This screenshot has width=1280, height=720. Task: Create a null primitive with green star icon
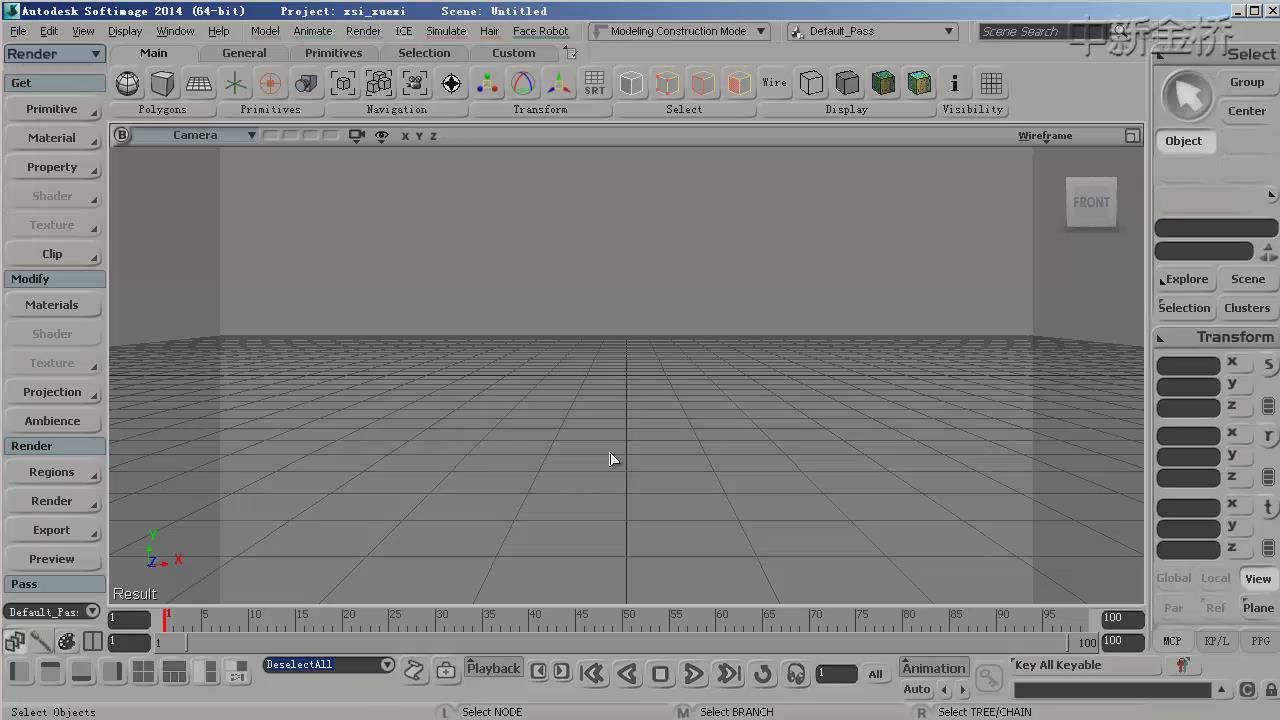(235, 83)
